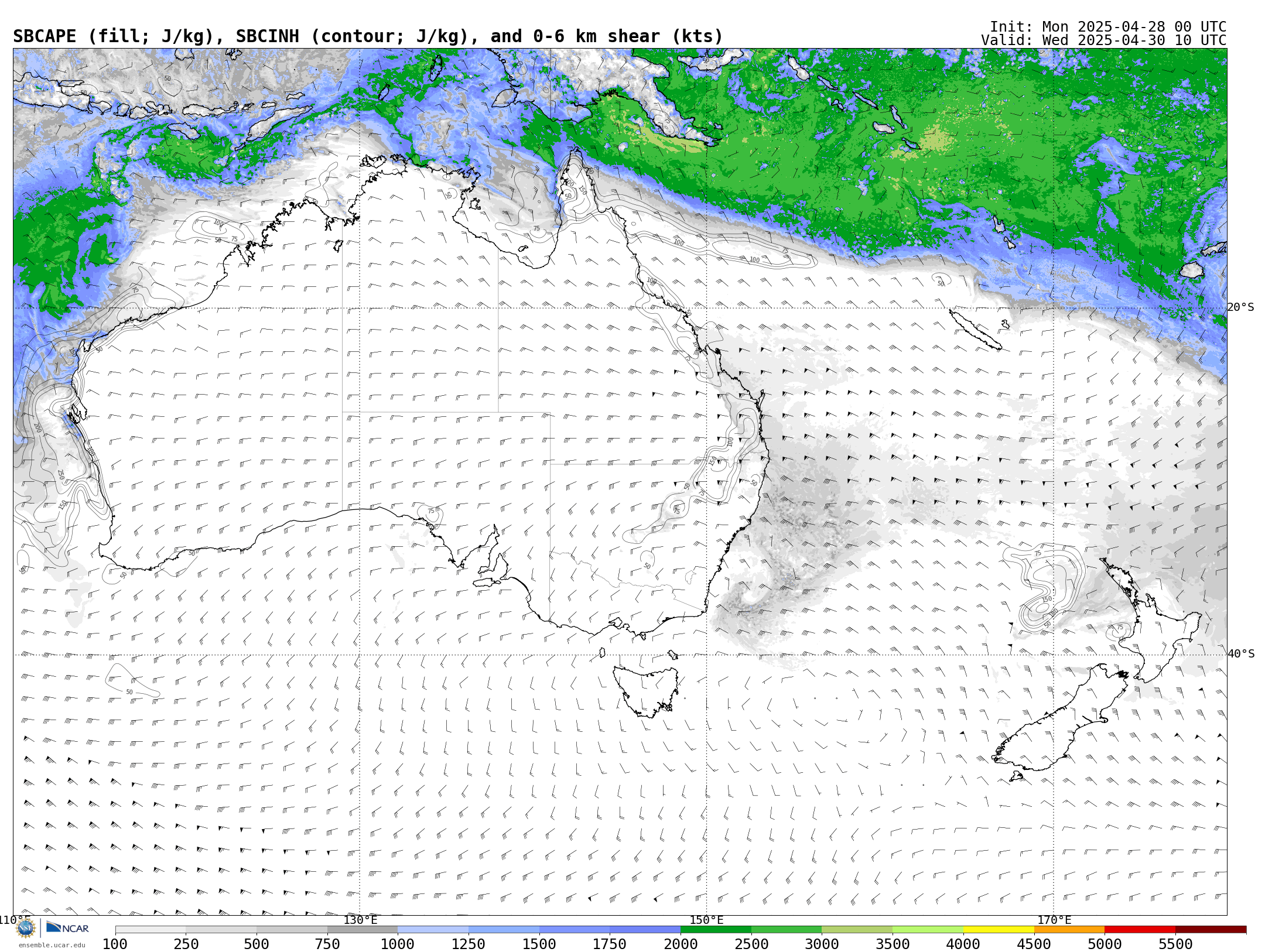Select the orange 4500–5000 color bar segment
The image size is (1265, 952).
pos(1069,929)
